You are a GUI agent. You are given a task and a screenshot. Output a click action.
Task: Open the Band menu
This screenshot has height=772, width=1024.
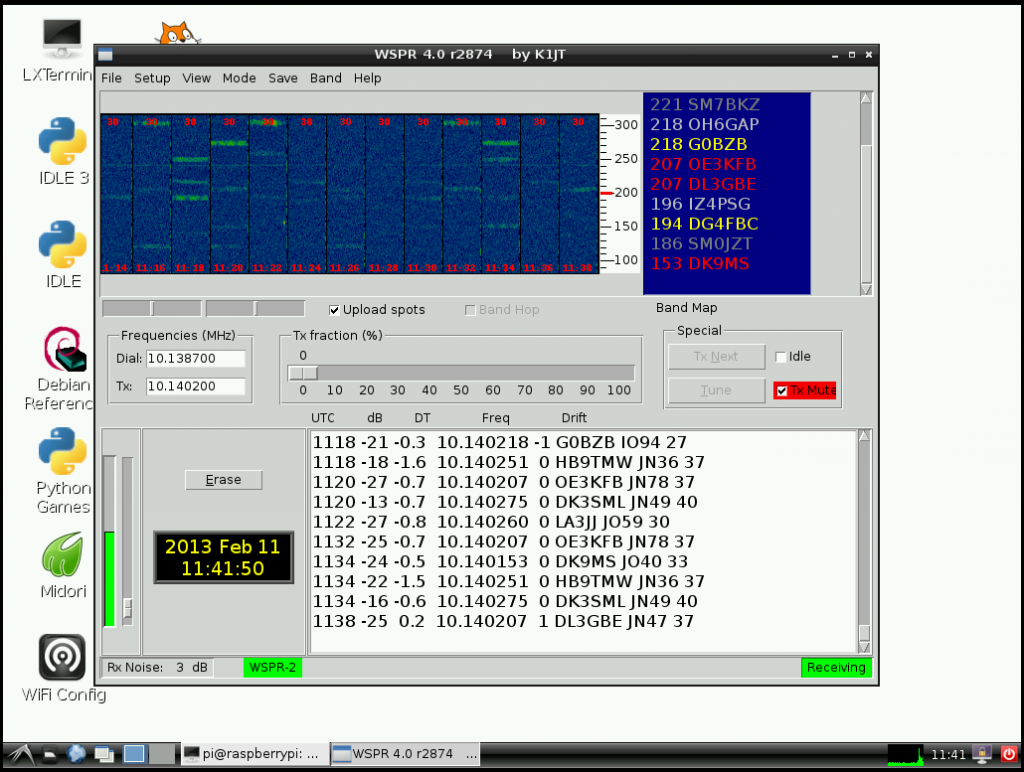pos(325,78)
